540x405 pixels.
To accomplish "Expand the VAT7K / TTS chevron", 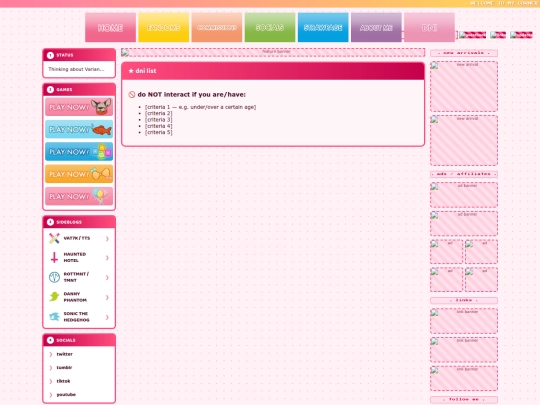I will click(x=107, y=238).
